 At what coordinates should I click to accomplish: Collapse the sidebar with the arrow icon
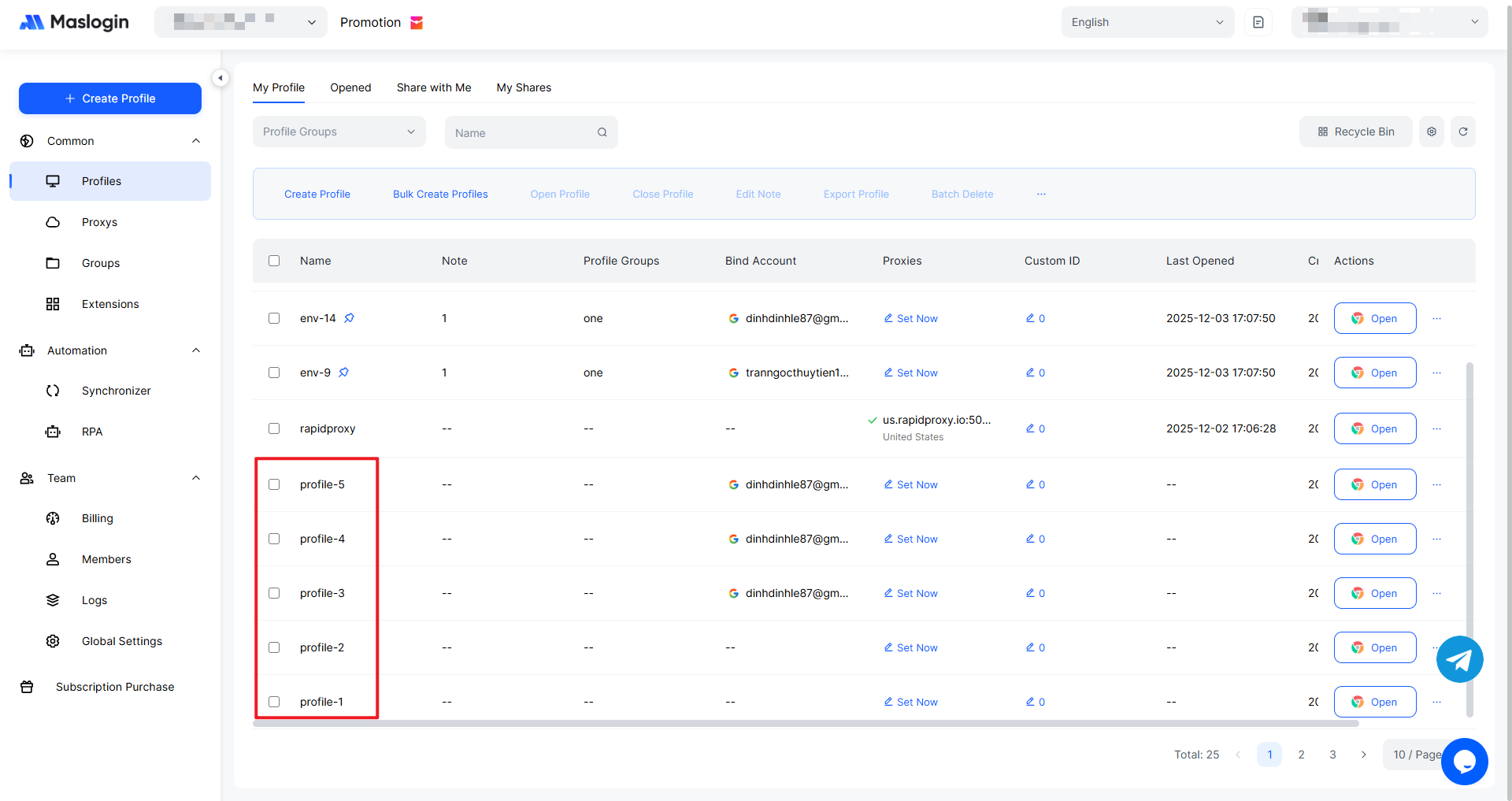pos(220,78)
